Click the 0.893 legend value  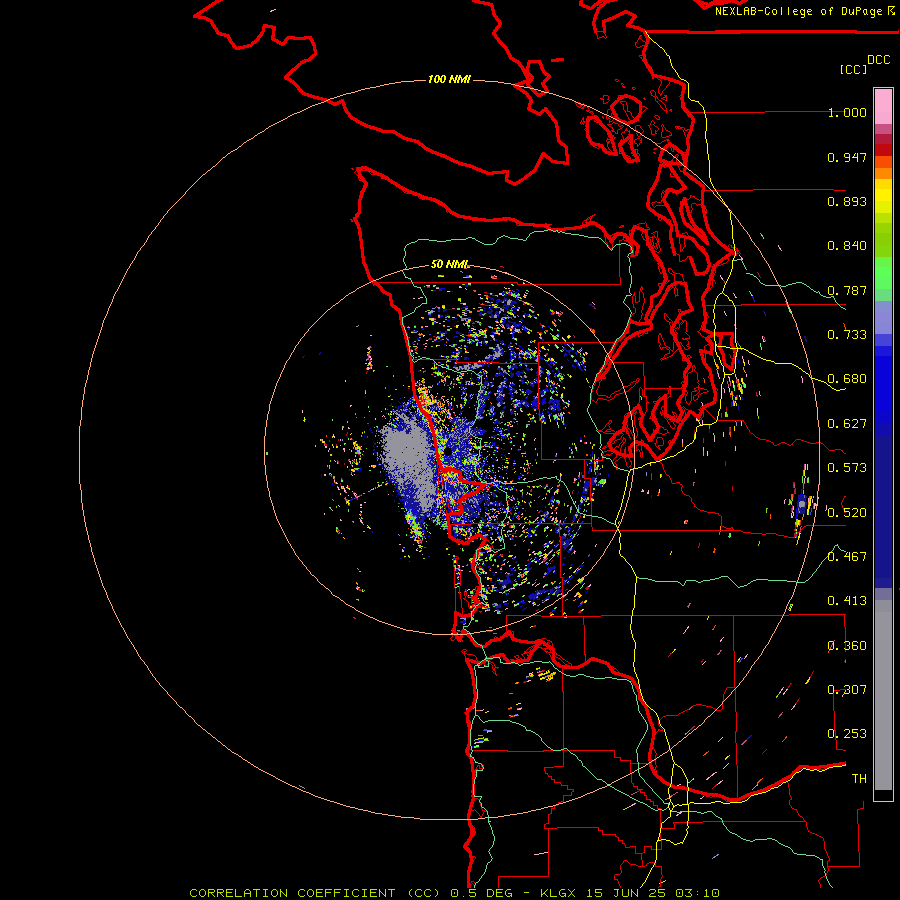(847, 201)
